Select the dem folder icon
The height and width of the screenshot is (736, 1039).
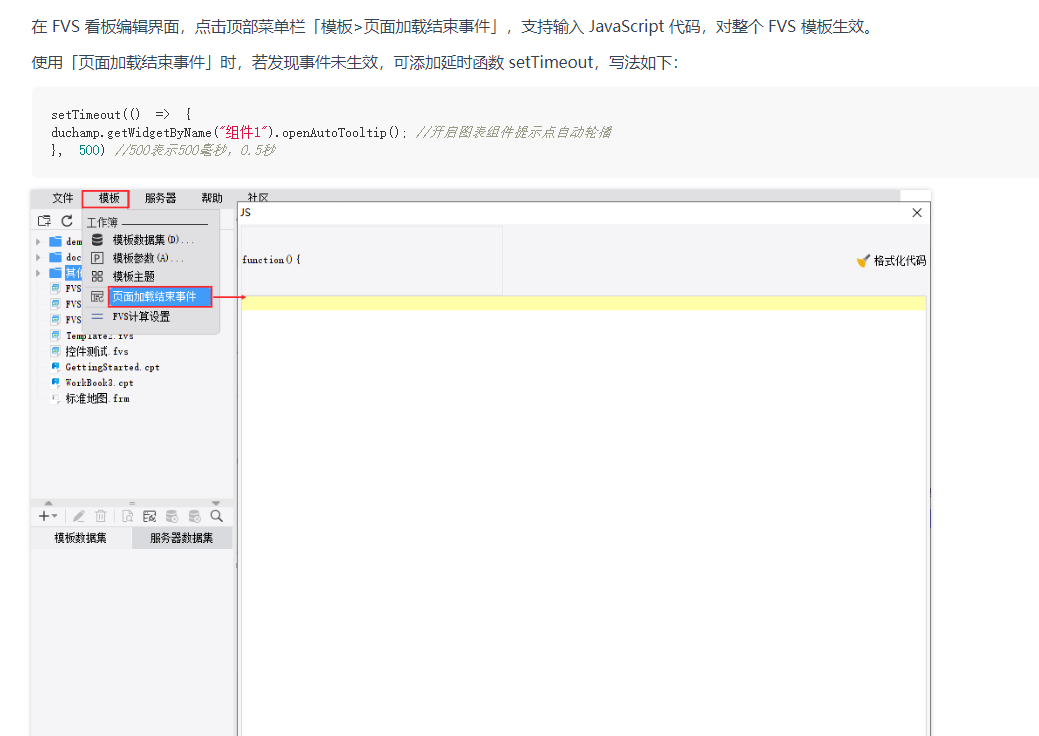[56, 241]
